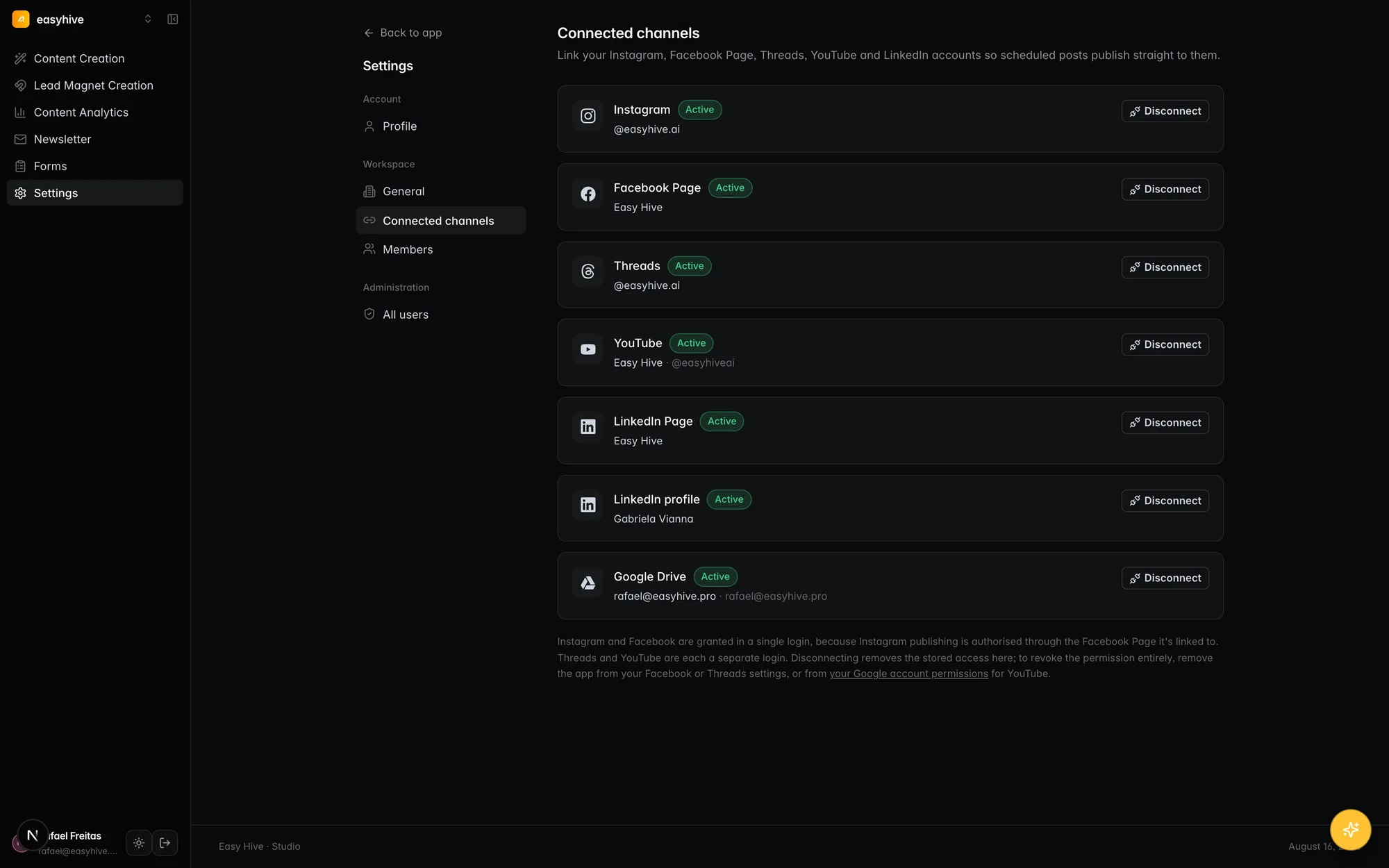Disconnect Google Drive
The image size is (1389, 868).
click(x=1165, y=578)
